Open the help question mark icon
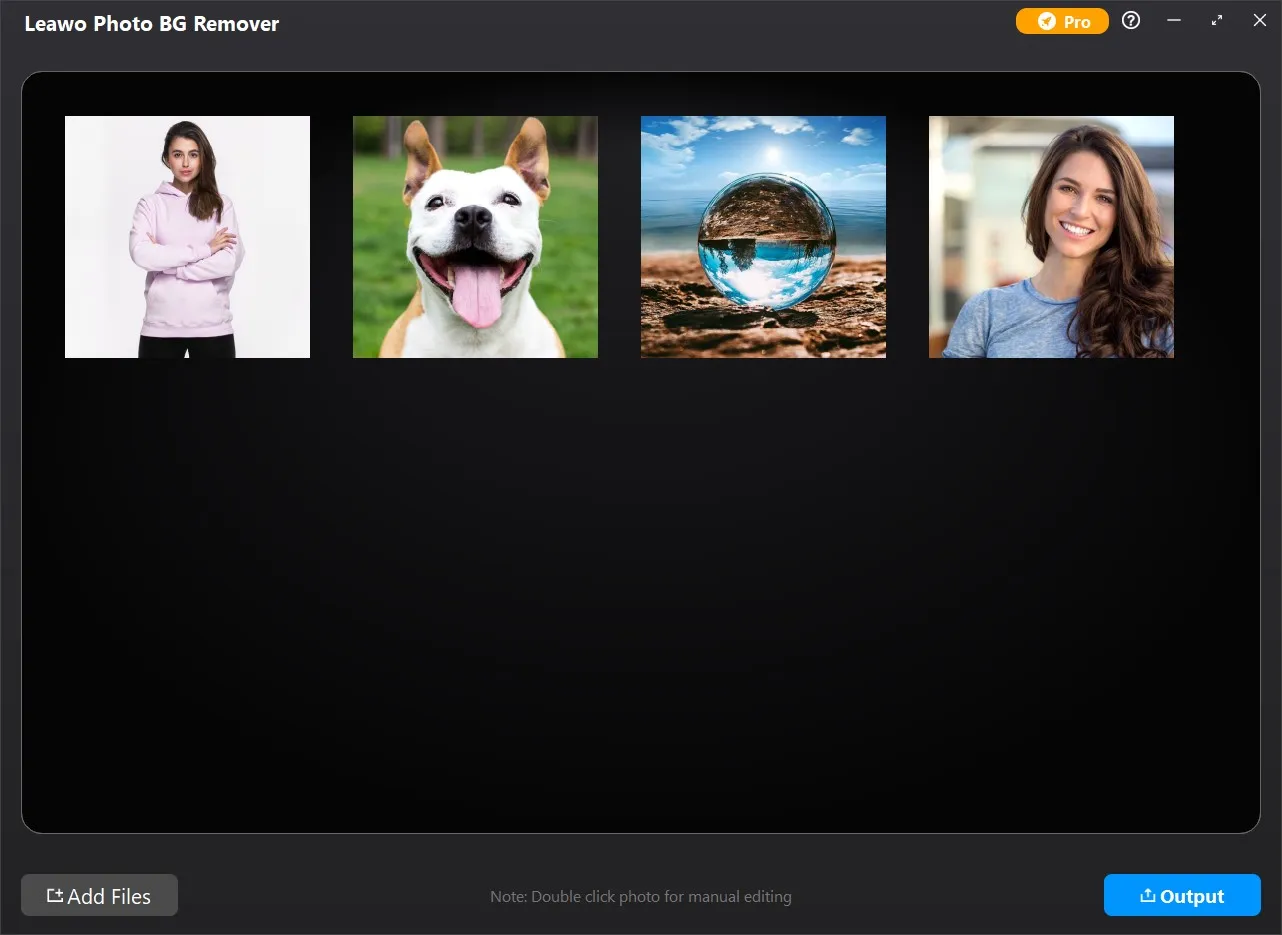 pos(1131,21)
